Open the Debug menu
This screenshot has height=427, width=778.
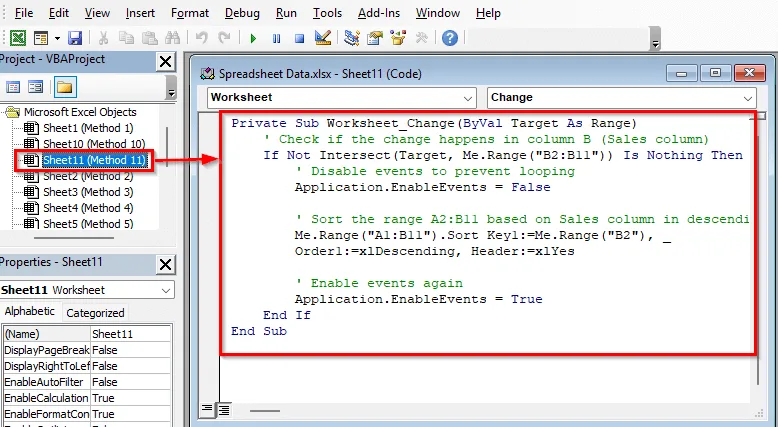pos(242,13)
